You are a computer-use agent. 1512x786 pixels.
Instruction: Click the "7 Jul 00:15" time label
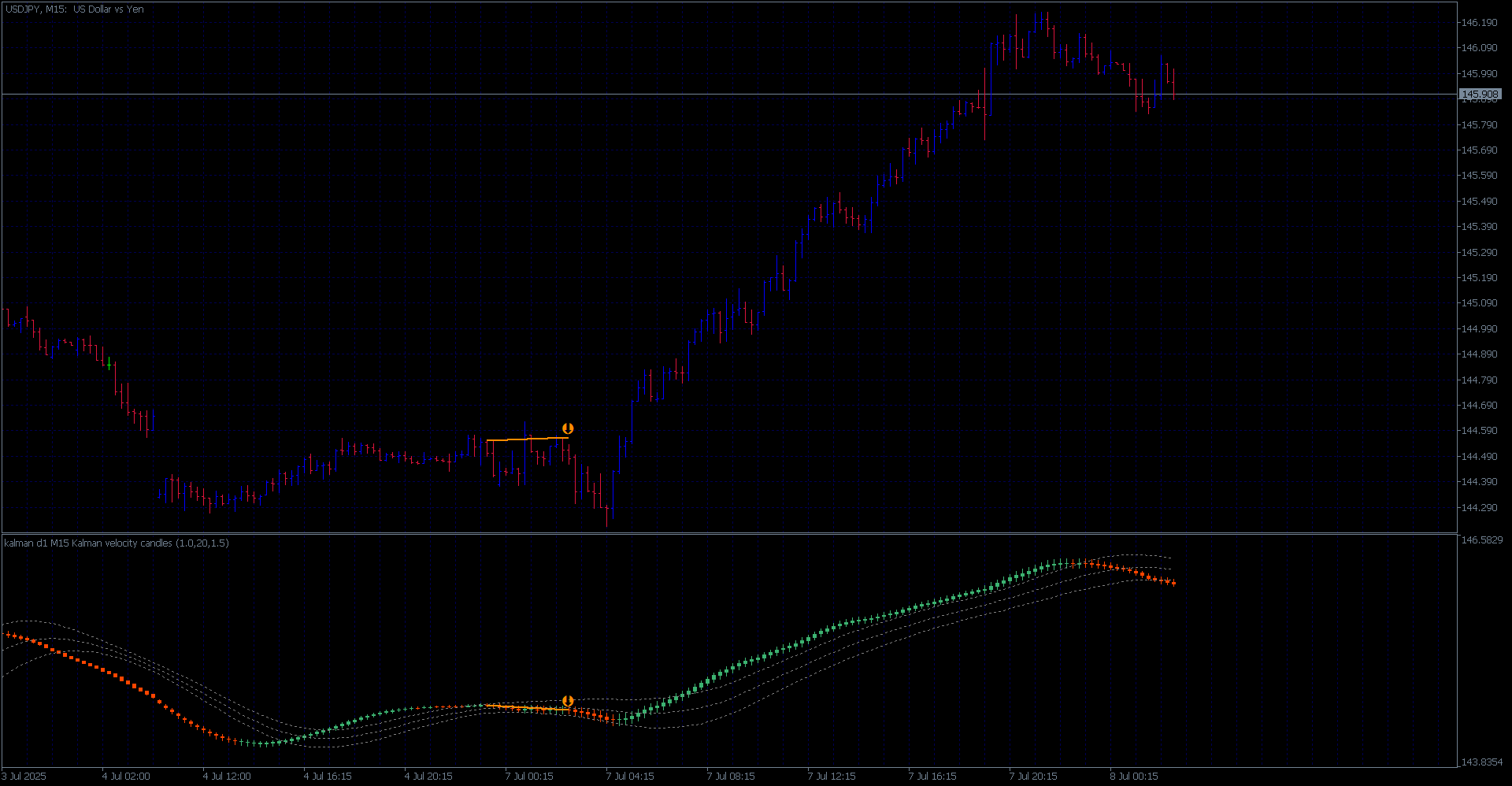coord(529,777)
